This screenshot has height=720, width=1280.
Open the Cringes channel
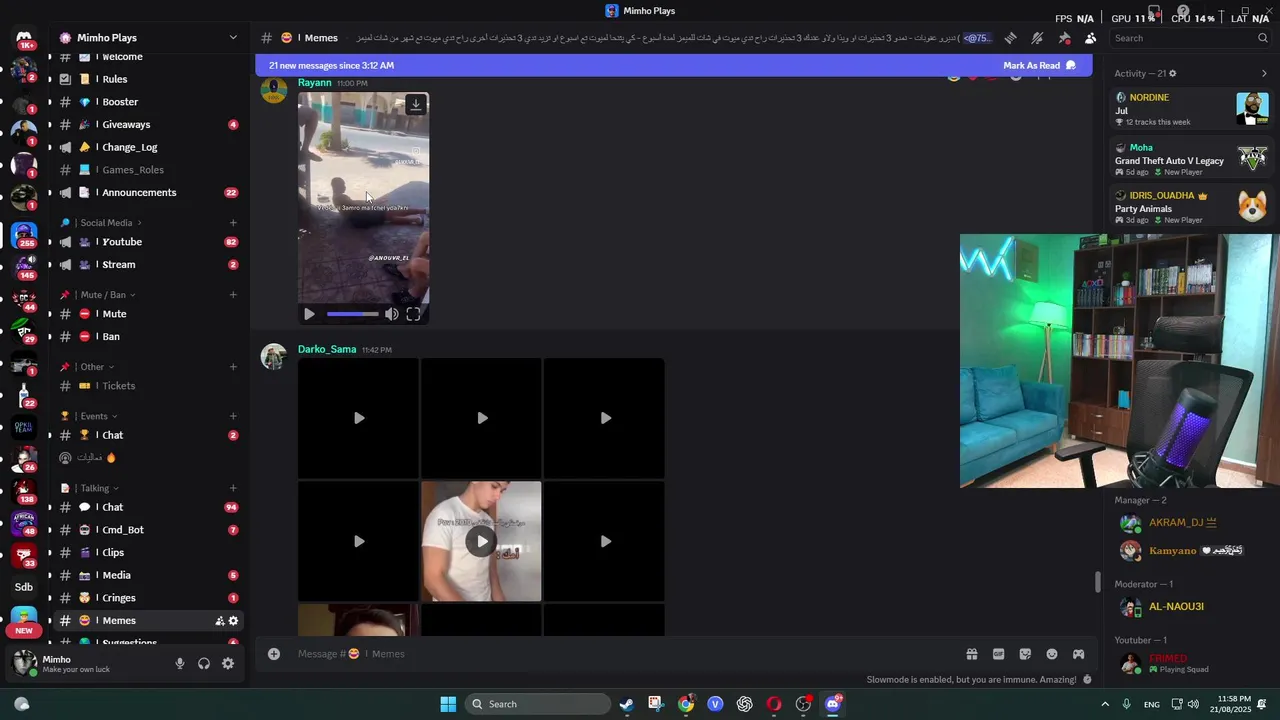pos(149,598)
